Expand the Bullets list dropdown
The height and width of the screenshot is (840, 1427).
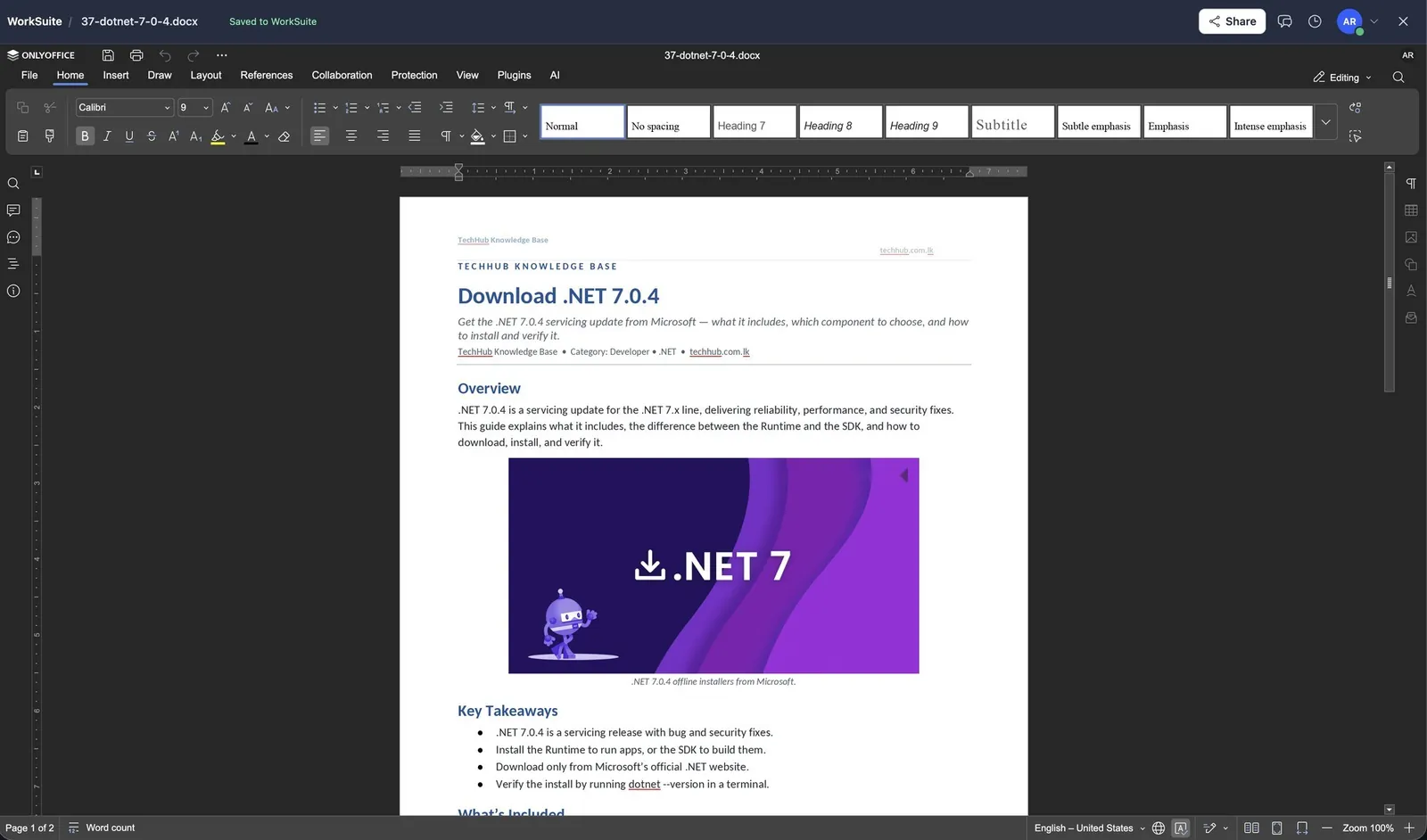tap(335, 108)
